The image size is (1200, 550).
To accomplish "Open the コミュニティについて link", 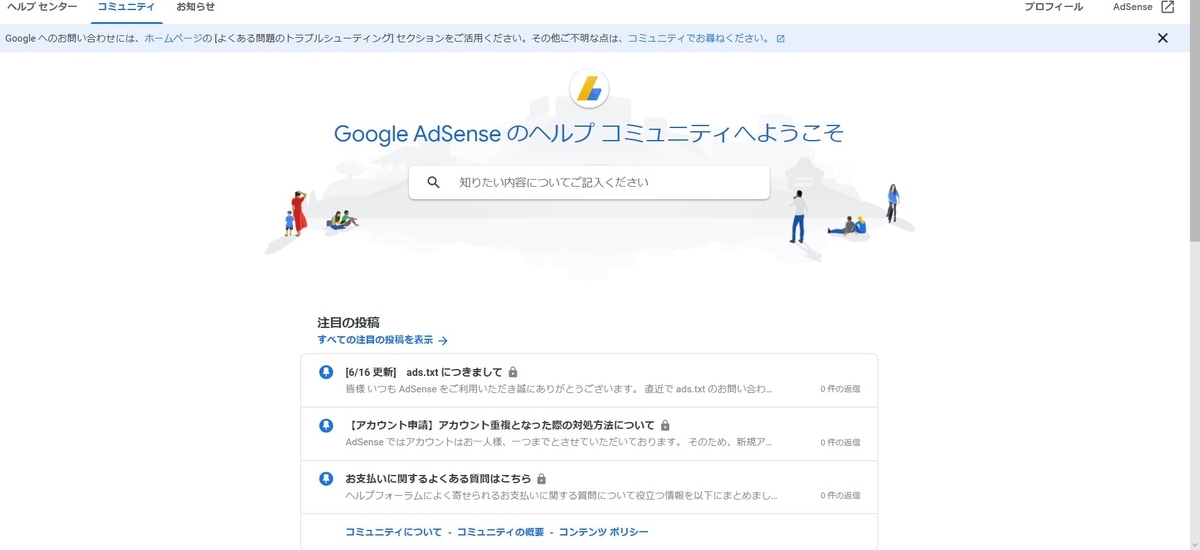I will [x=393, y=532].
